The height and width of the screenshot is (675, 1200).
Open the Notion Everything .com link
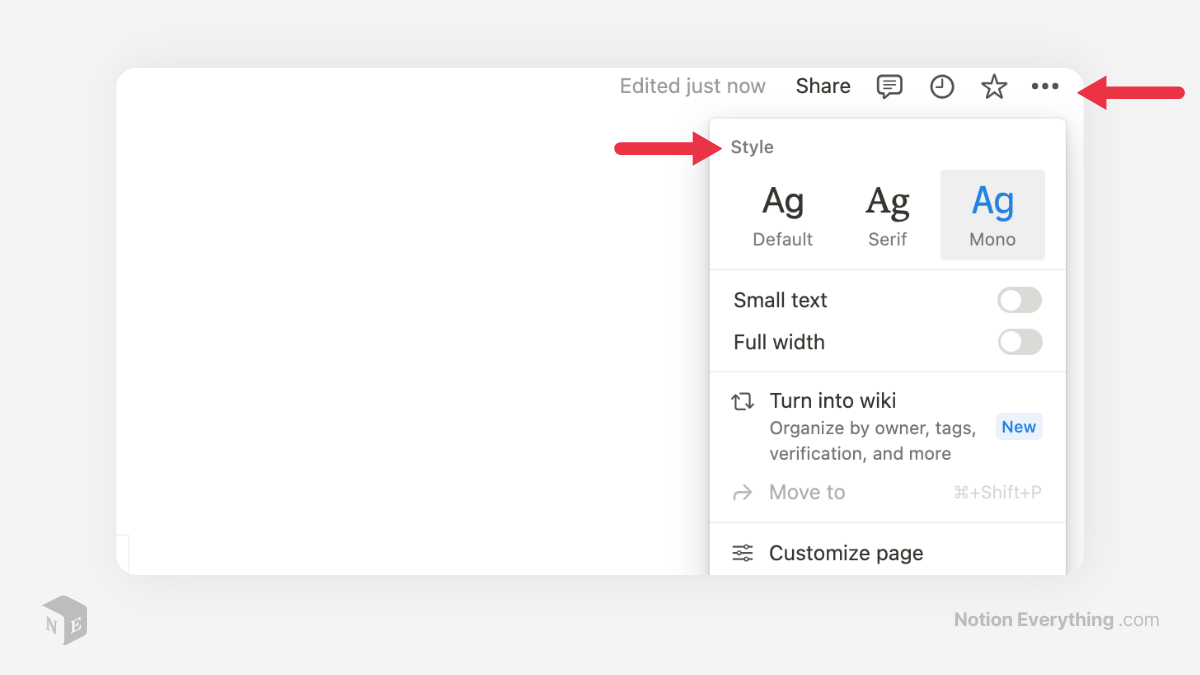[1055, 619]
